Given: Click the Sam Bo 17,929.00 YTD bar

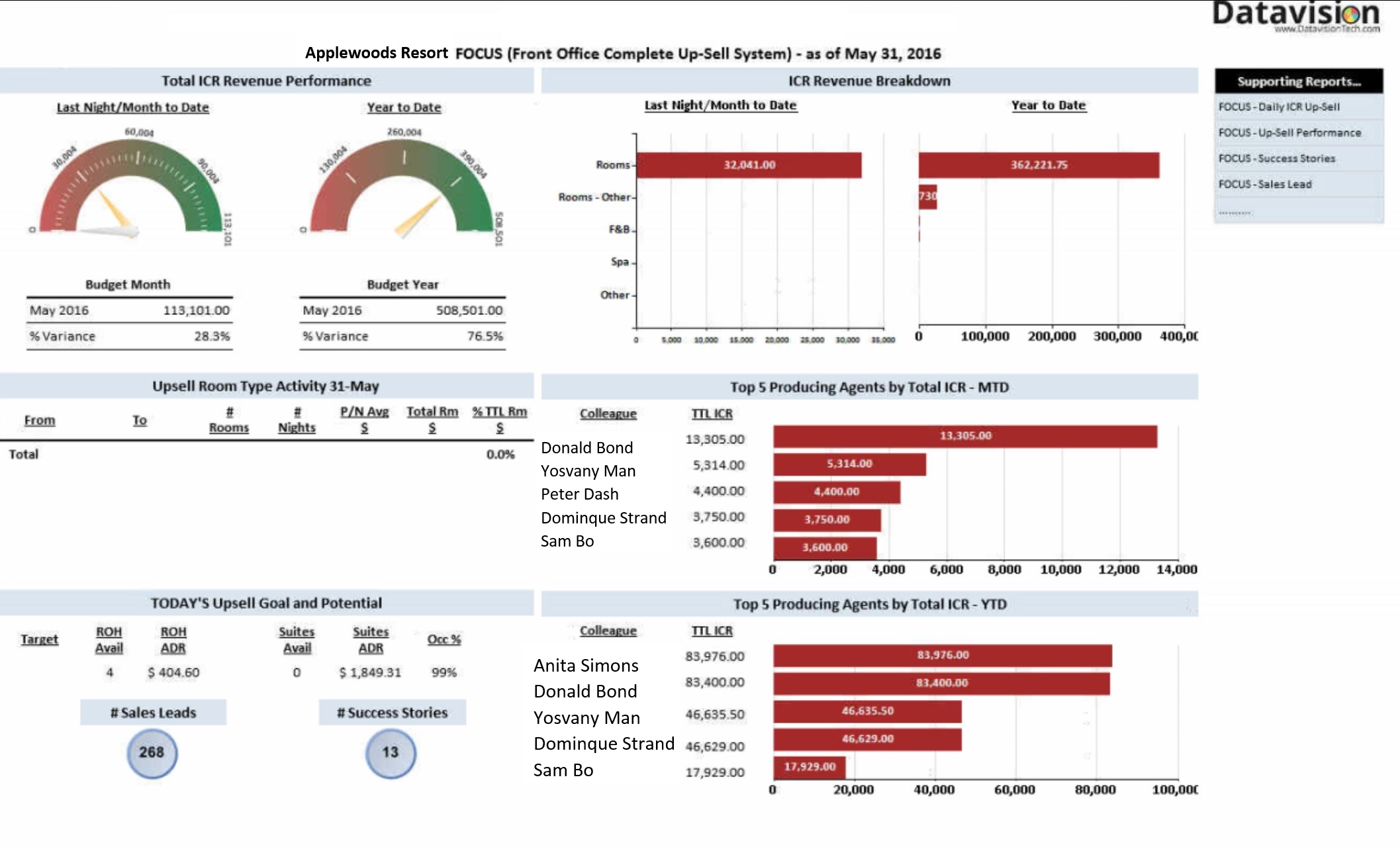Looking at the screenshot, I should (x=810, y=767).
